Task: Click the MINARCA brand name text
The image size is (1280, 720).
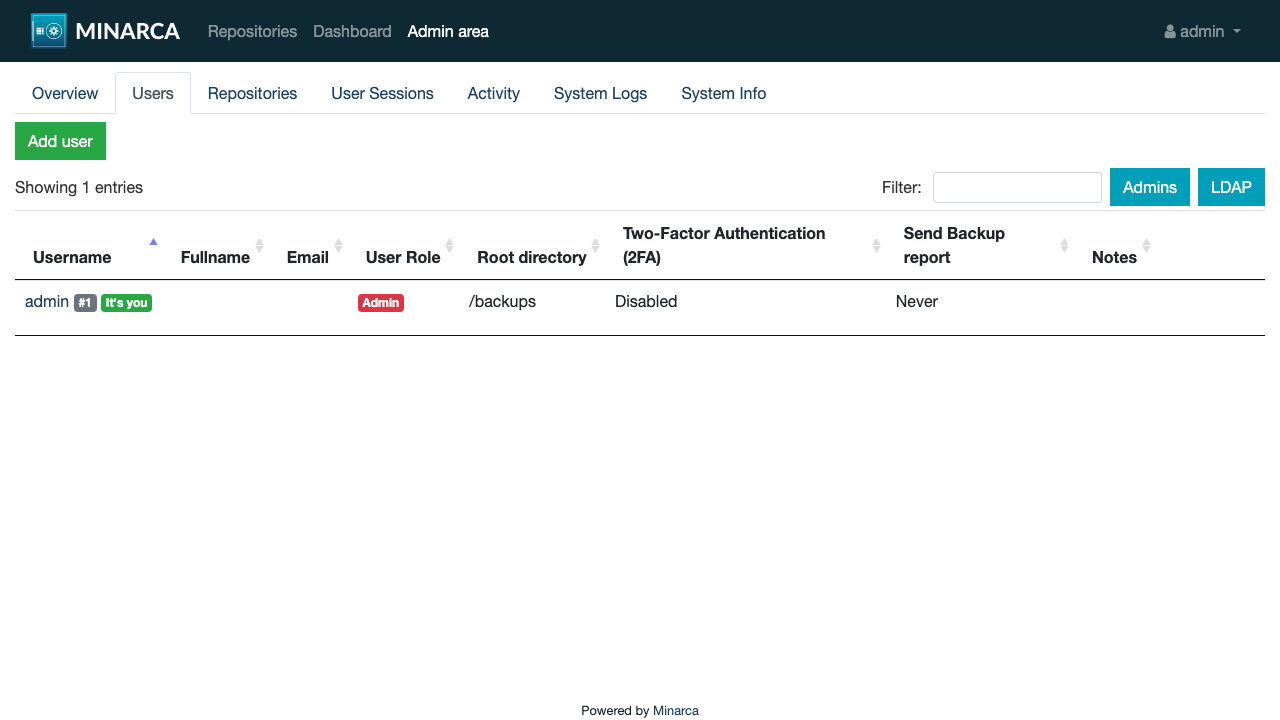Action: pos(127,31)
